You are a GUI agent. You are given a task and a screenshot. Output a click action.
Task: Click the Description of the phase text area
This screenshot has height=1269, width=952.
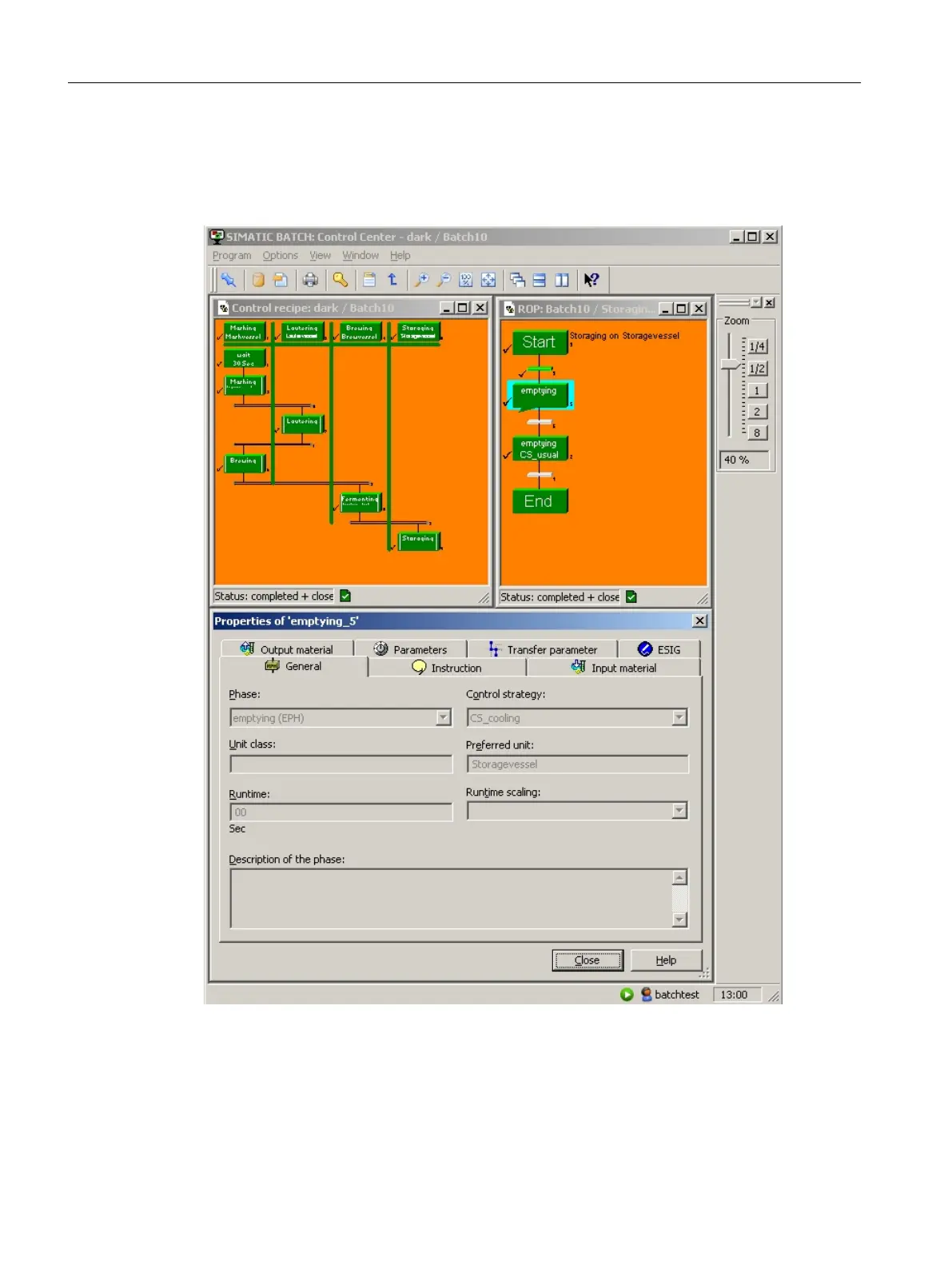452,898
